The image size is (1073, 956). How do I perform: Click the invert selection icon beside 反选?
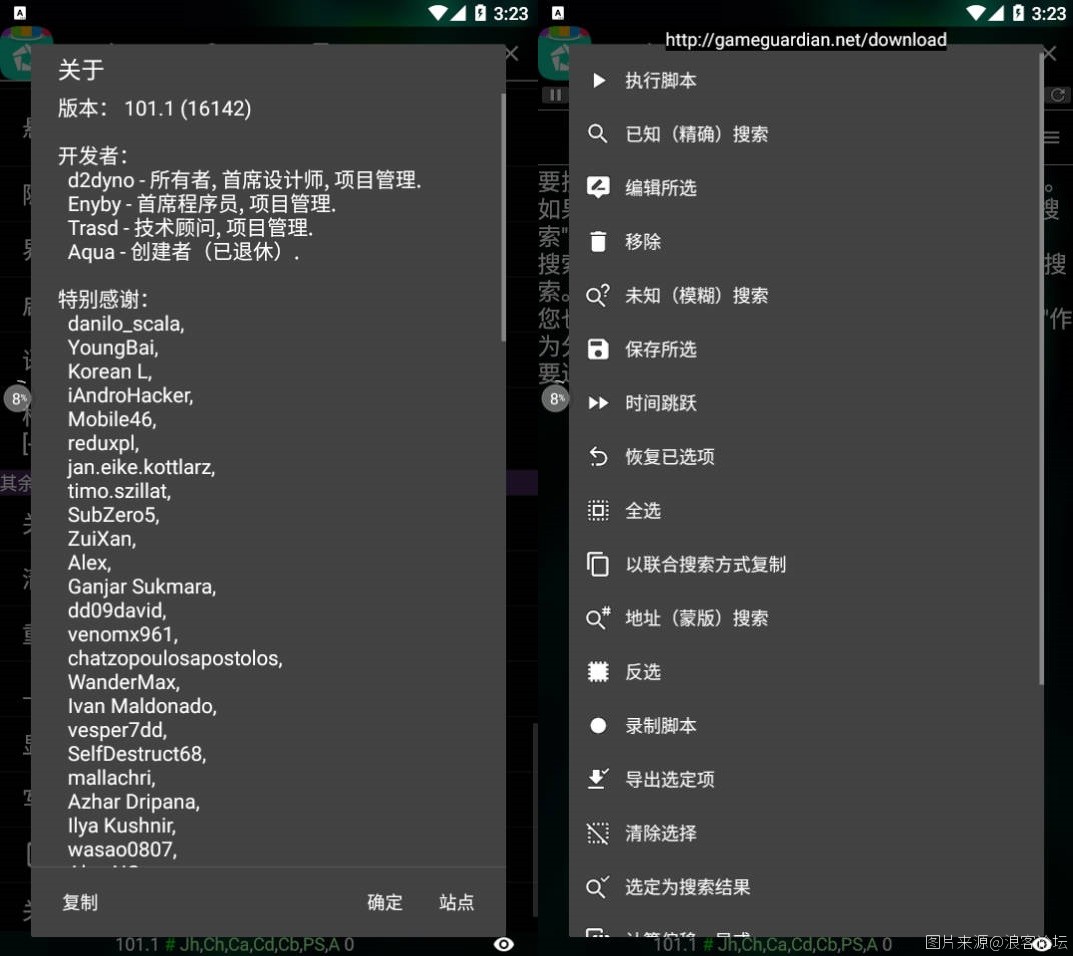[598, 672]
